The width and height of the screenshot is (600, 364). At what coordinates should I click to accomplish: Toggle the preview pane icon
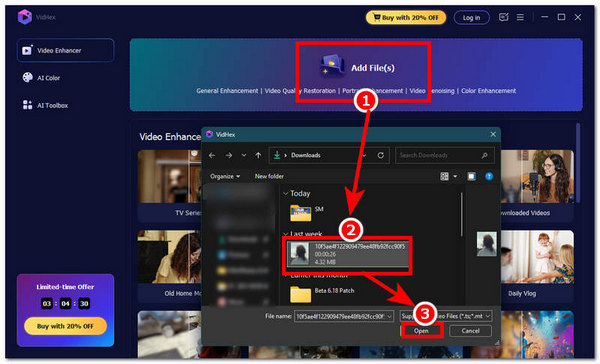tap(471, 176)
